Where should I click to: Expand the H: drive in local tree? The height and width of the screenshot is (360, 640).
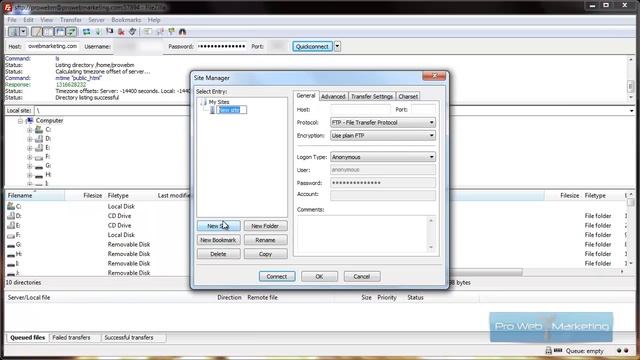(29, 175)
